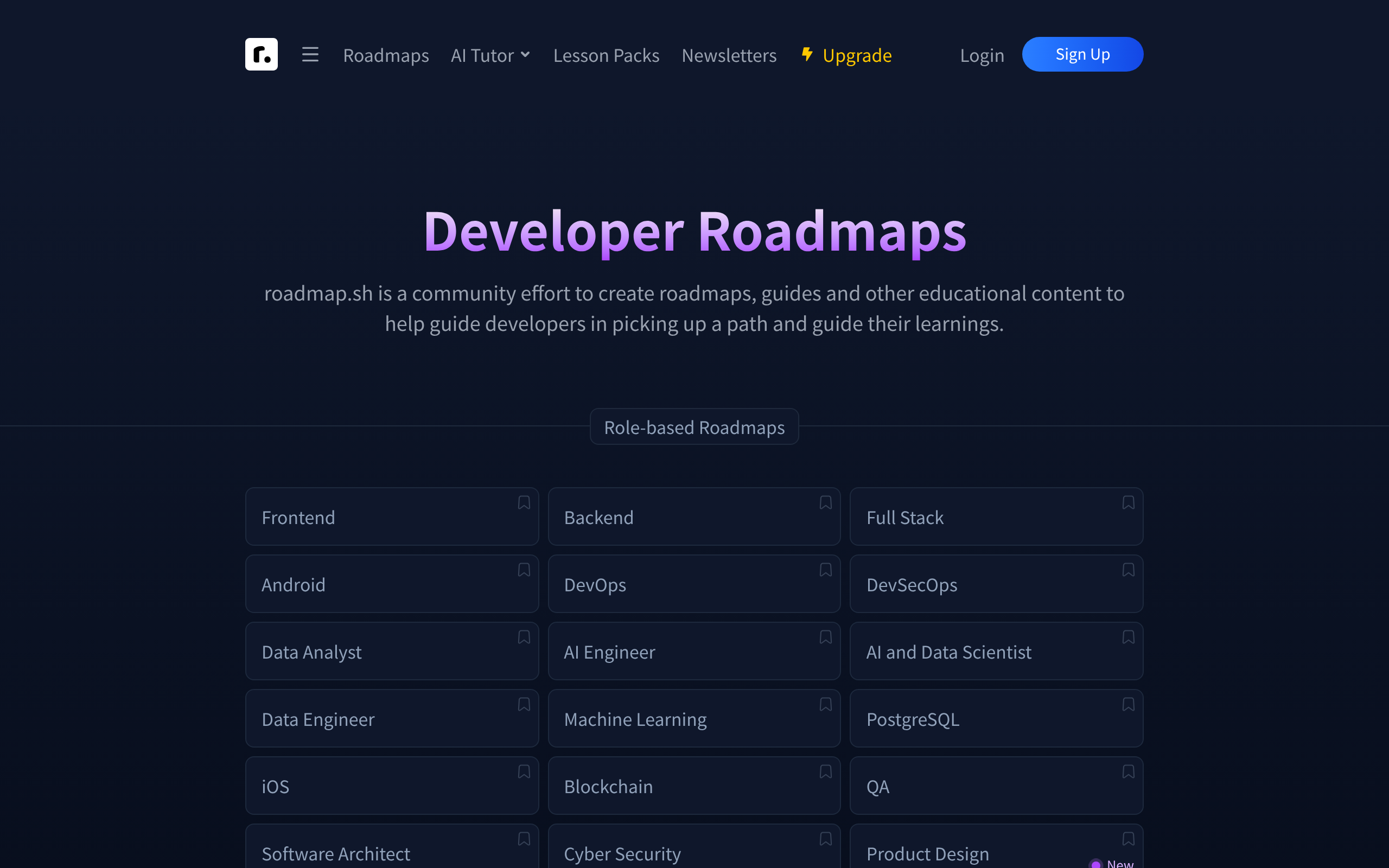Bookmark the Full Stack roadmap
The width and height of the screenshot is (1389, 868).
[x=1128, y=502]
